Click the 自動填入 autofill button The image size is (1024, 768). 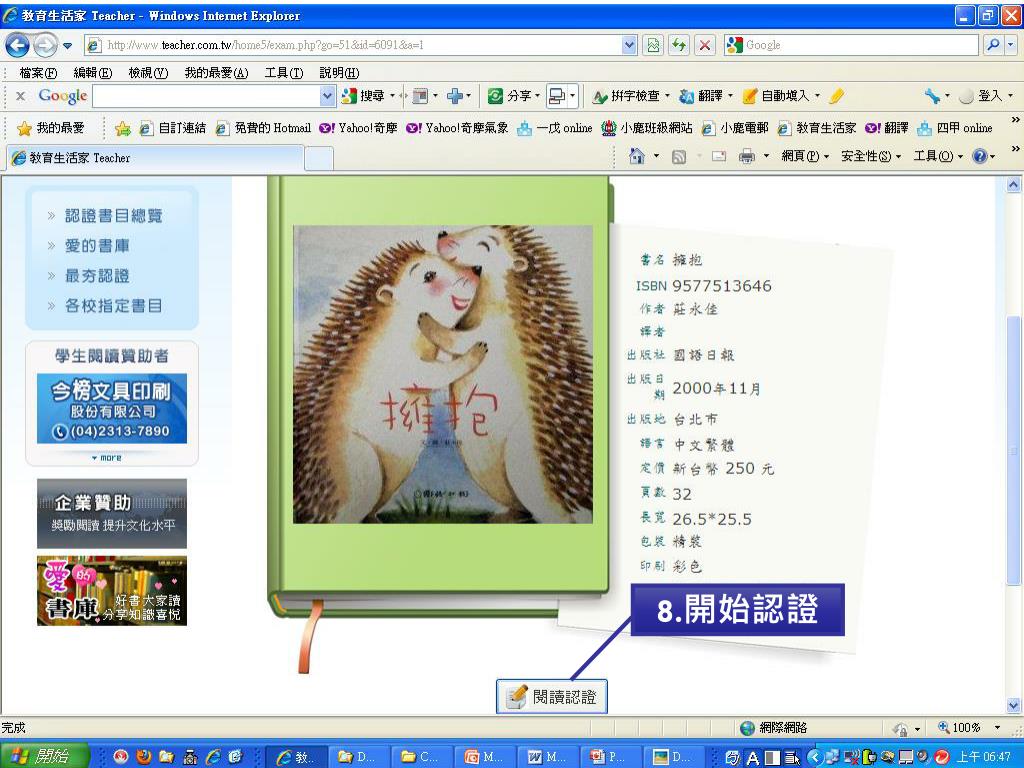pos(776,96)
